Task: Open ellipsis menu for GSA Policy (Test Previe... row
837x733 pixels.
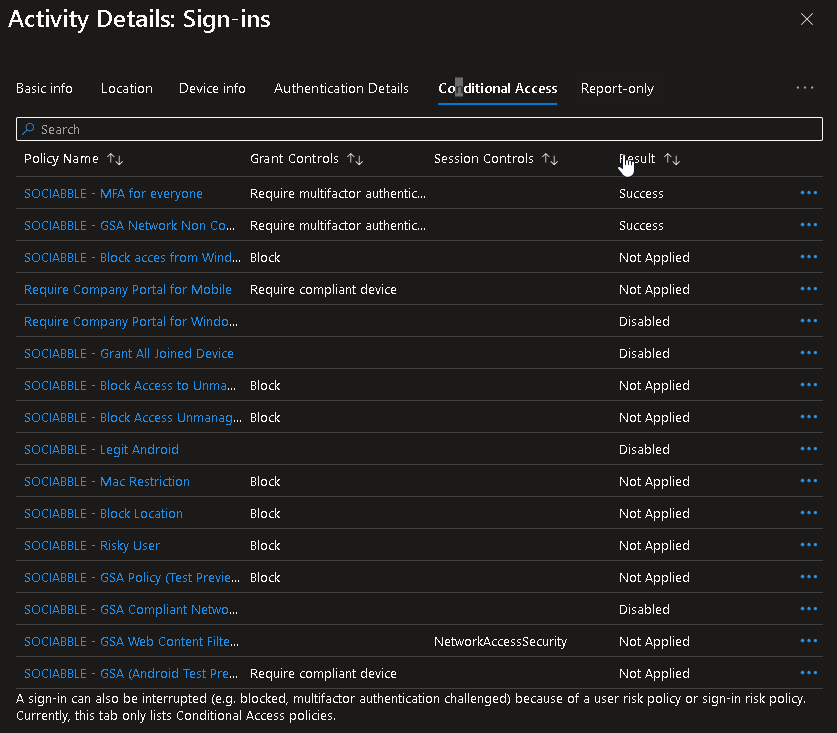Action: pos(809,577)
